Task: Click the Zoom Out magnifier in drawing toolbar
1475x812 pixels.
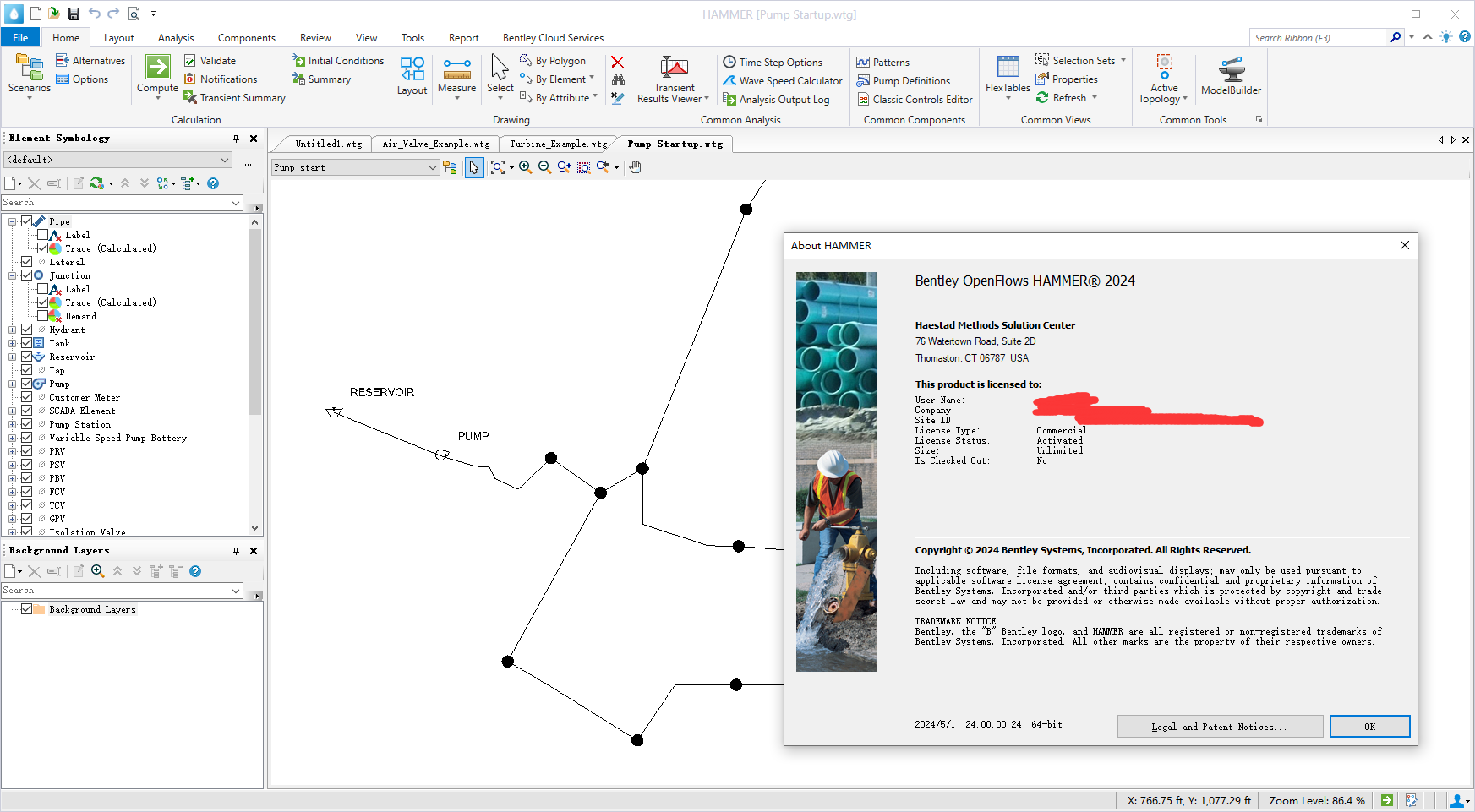Action: pos(544,167)
